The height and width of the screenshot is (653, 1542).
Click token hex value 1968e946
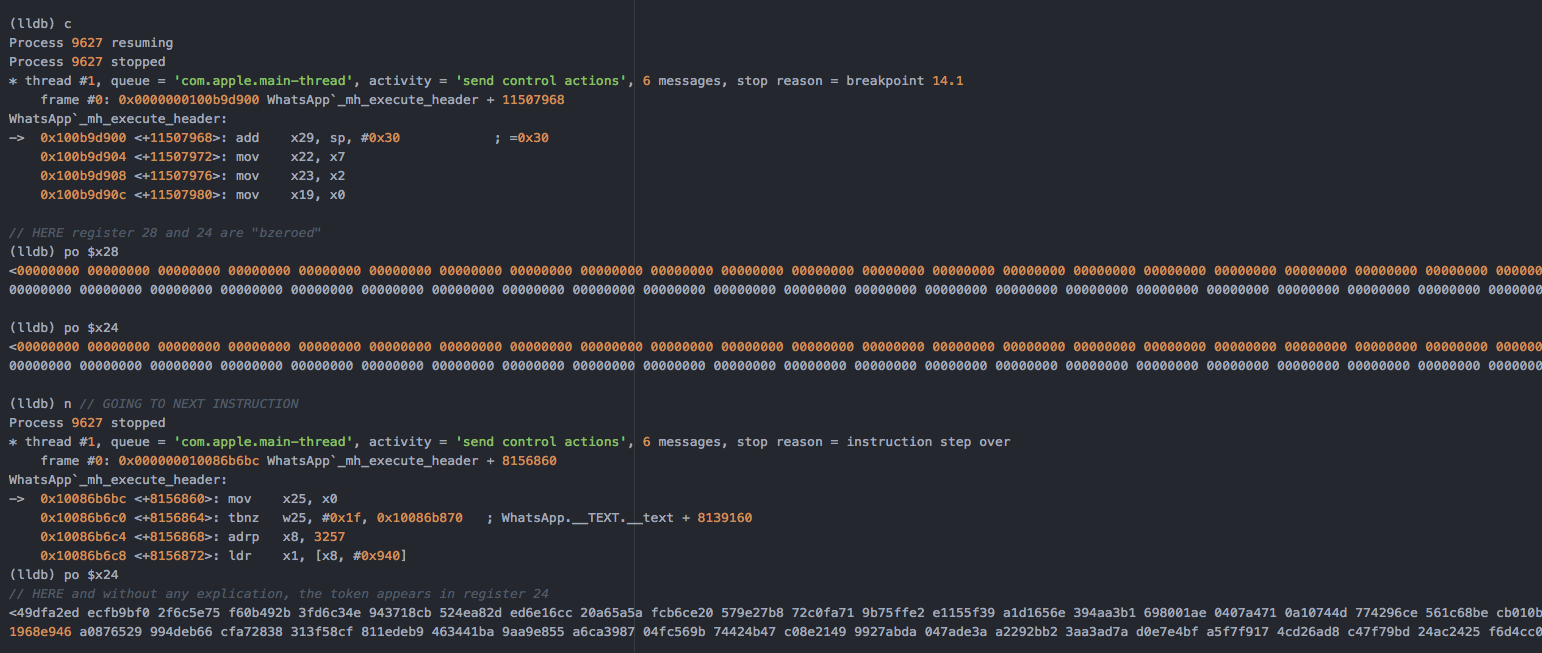40,632
